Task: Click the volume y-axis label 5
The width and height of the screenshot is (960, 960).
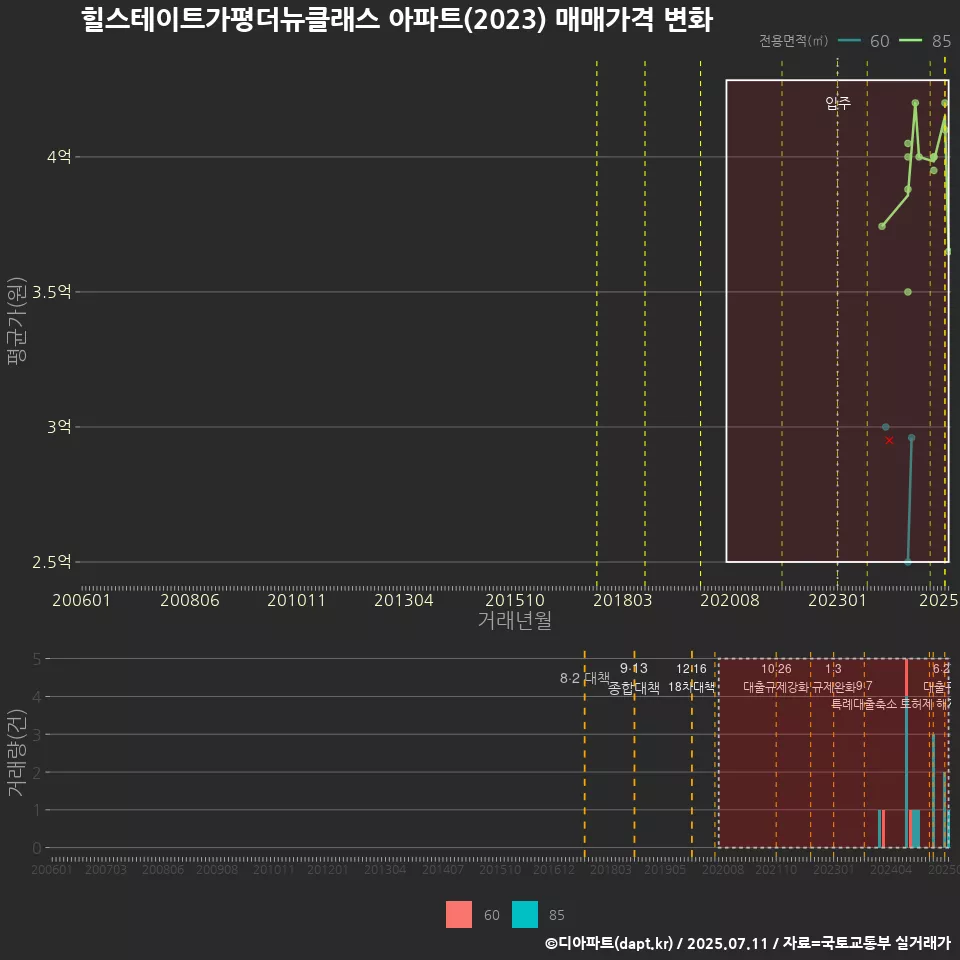Action: pyautogui.click(x=37, y=659)
